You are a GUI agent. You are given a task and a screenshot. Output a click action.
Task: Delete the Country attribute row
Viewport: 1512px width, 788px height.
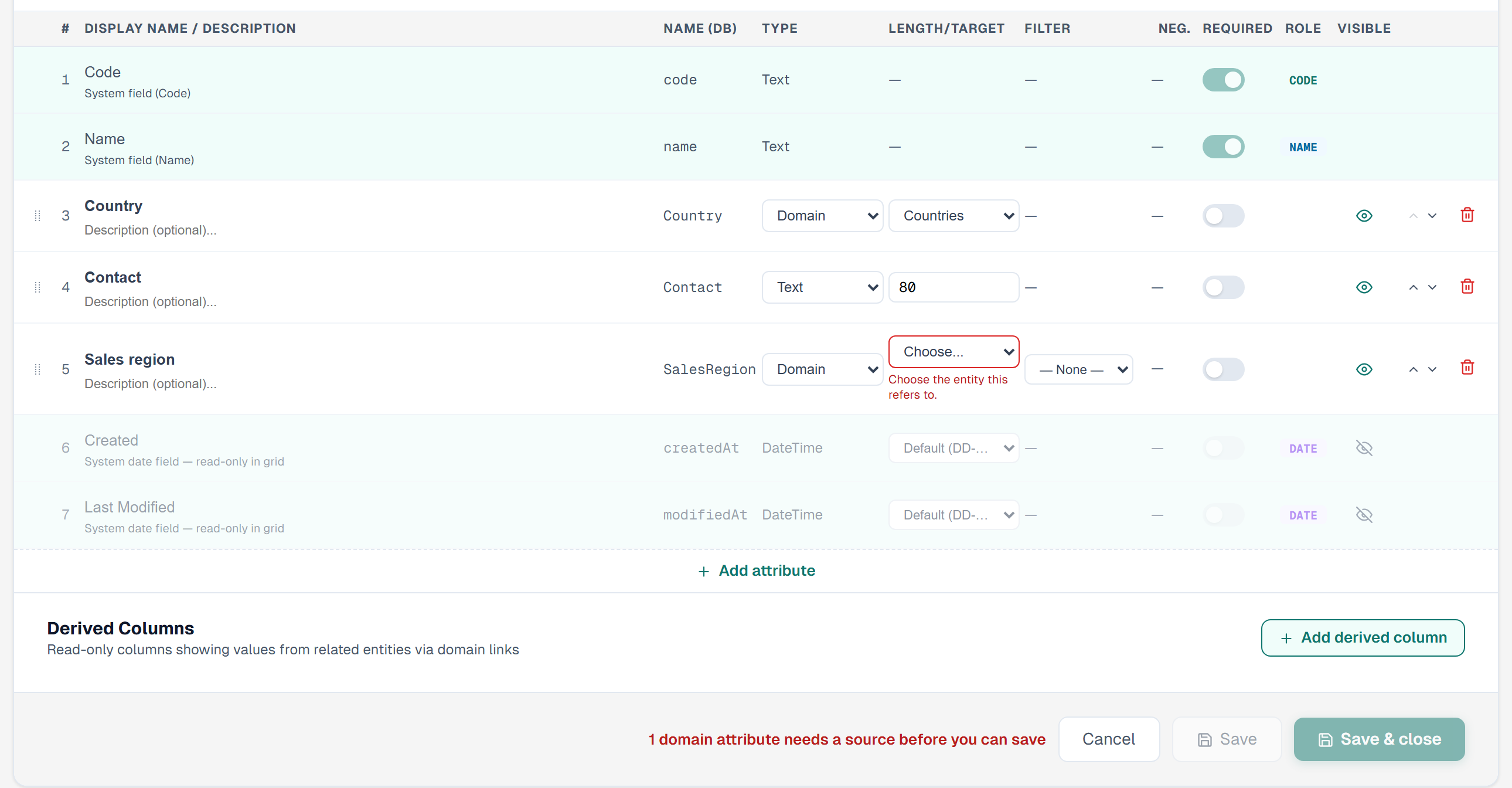point(1467,215)
